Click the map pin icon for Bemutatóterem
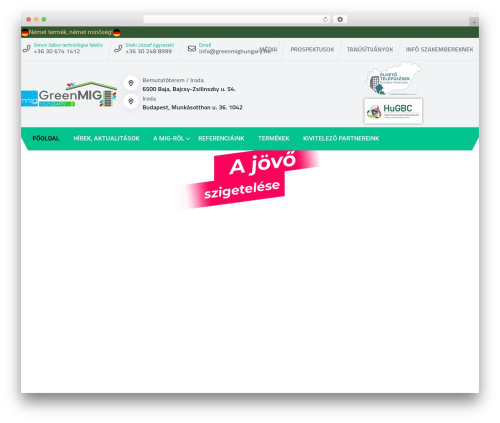This screenshot has width=500, height=423. 131,83
